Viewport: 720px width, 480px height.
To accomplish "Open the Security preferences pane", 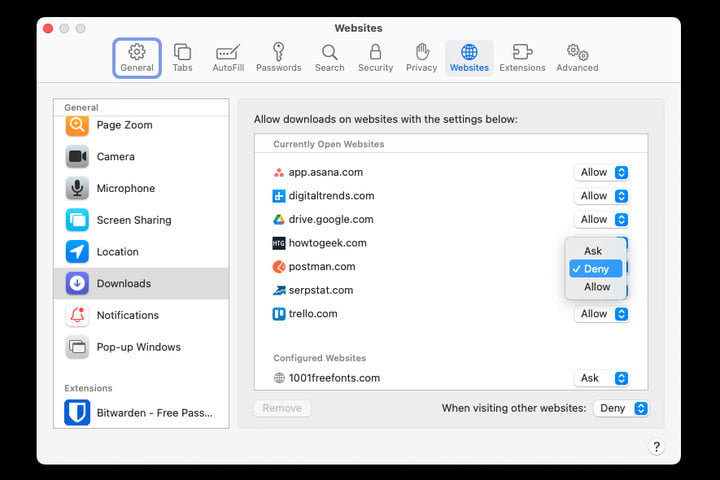I will click(x=376, y=58).
